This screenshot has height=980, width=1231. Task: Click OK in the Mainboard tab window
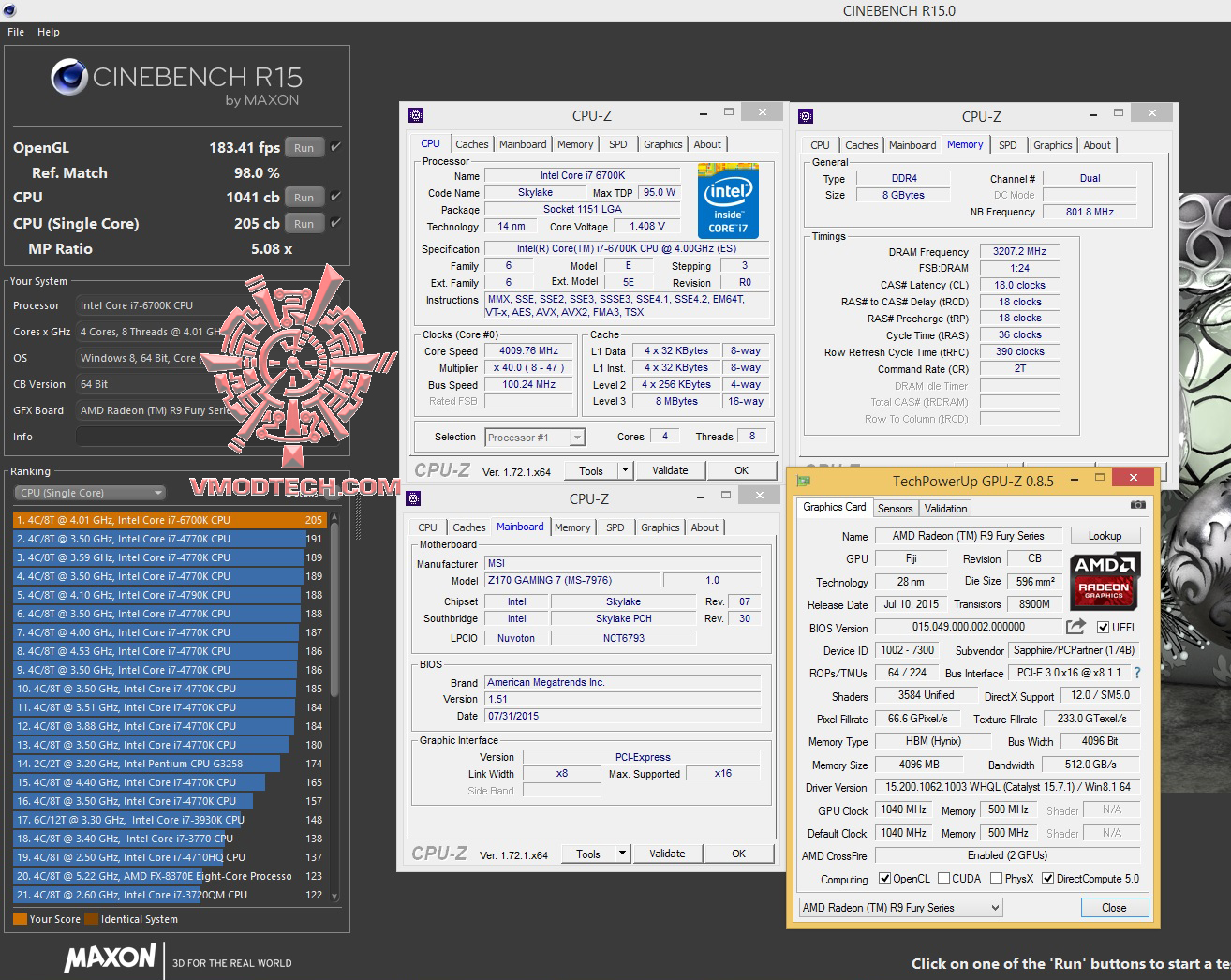coord(739,854)
